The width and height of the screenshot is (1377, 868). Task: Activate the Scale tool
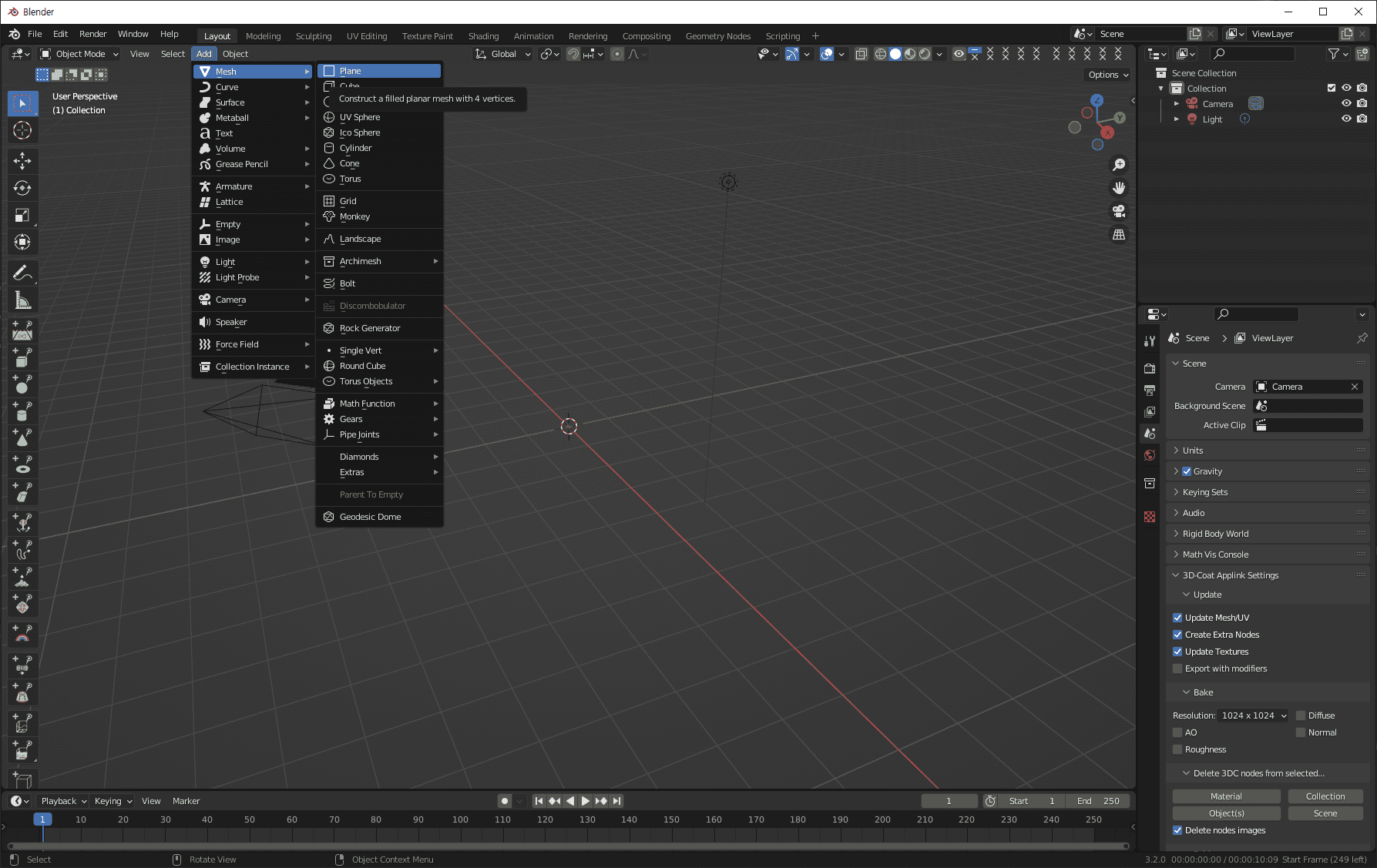(22, 215)
